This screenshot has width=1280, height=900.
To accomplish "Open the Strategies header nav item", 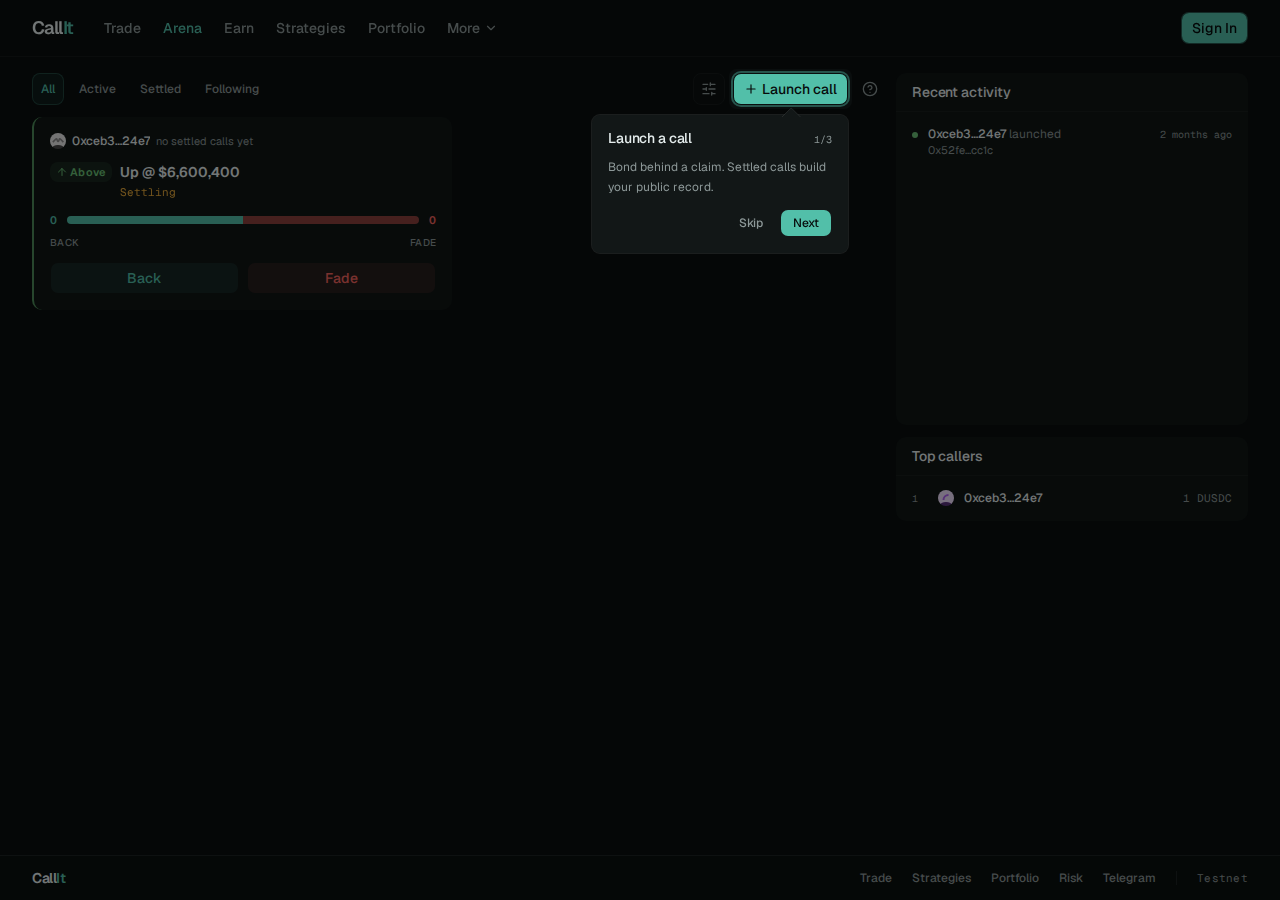I will point(311,28).
